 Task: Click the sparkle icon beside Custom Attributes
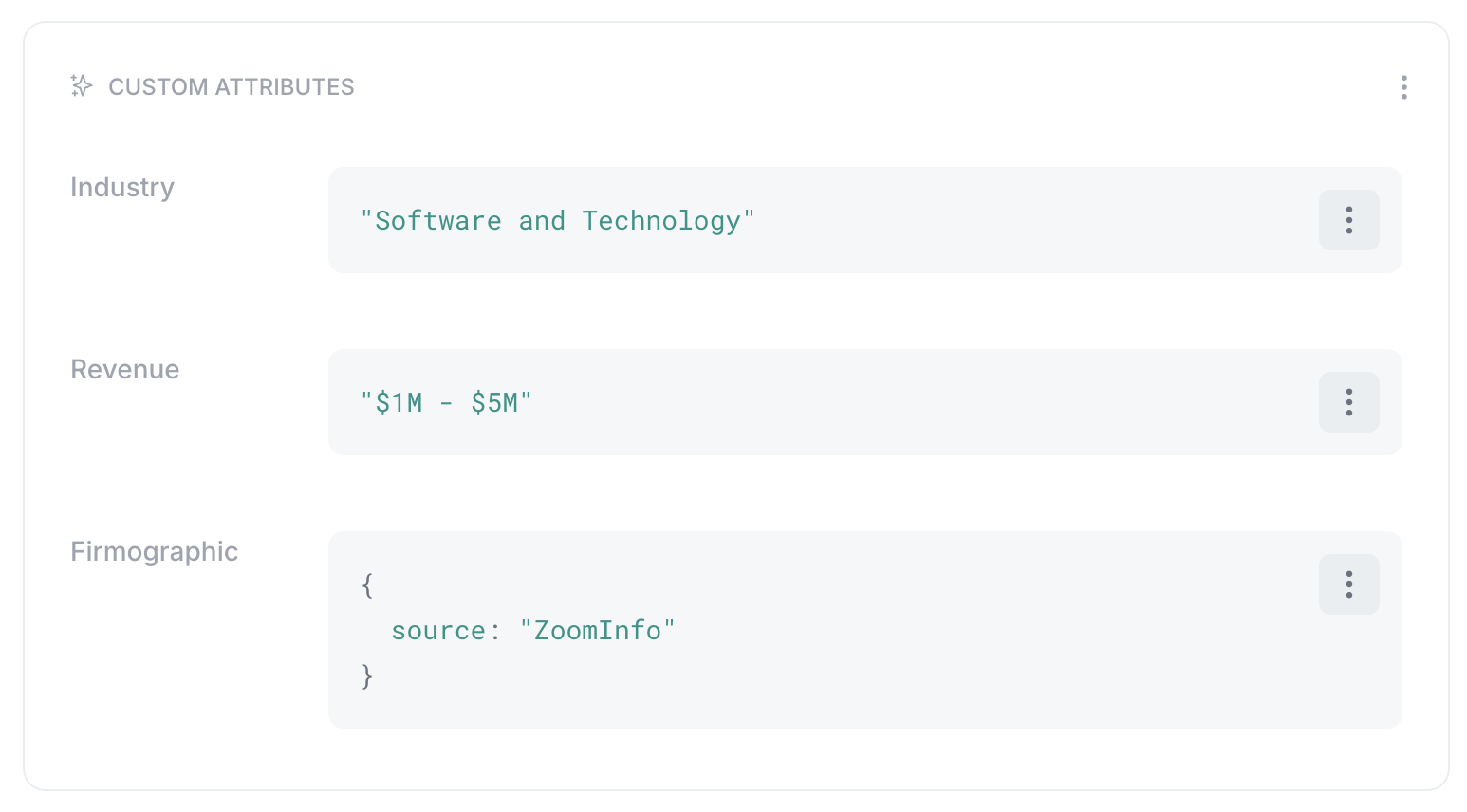coord(82,86)
